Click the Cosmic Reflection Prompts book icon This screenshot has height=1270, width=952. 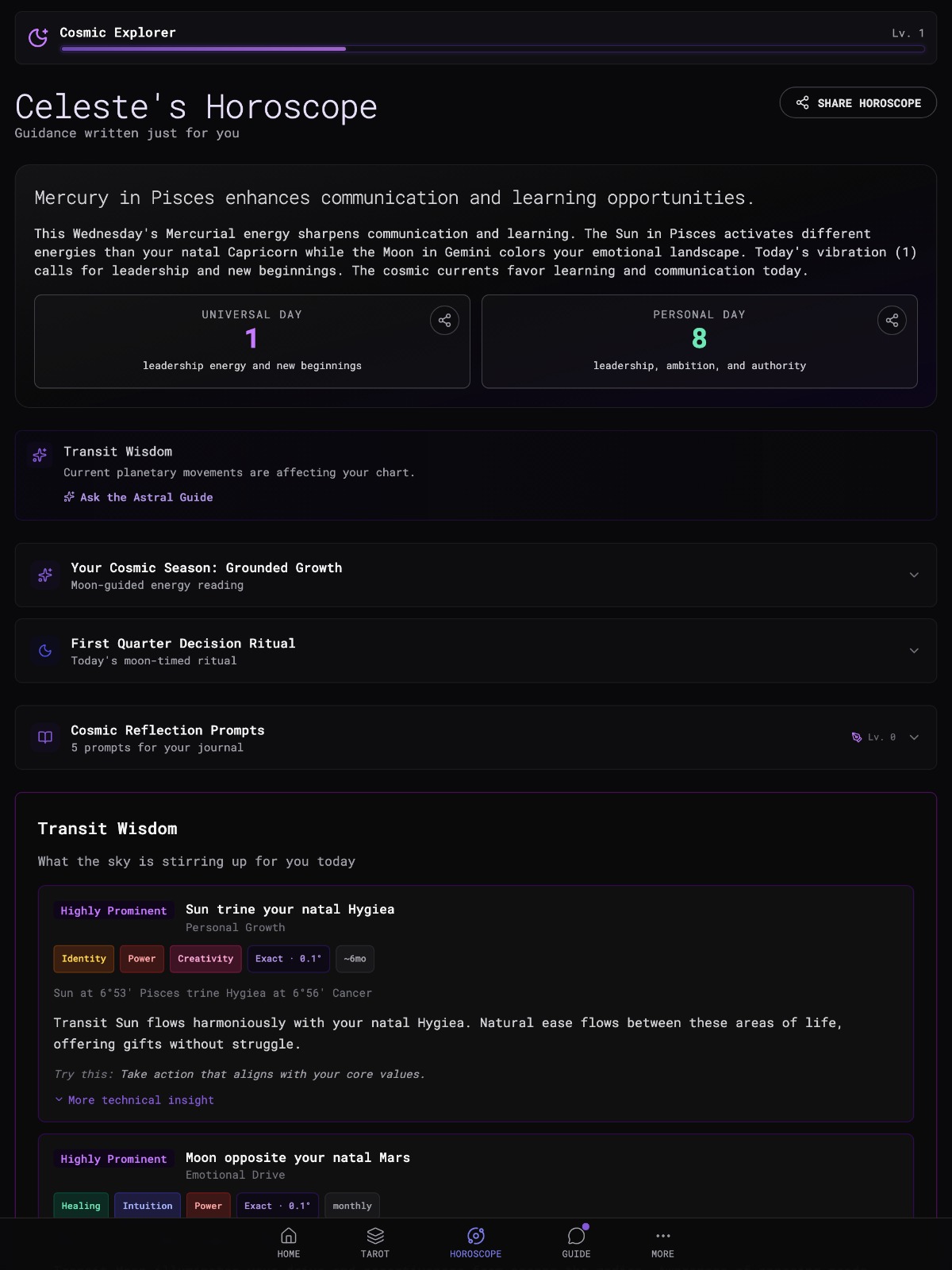coord(45,737)
